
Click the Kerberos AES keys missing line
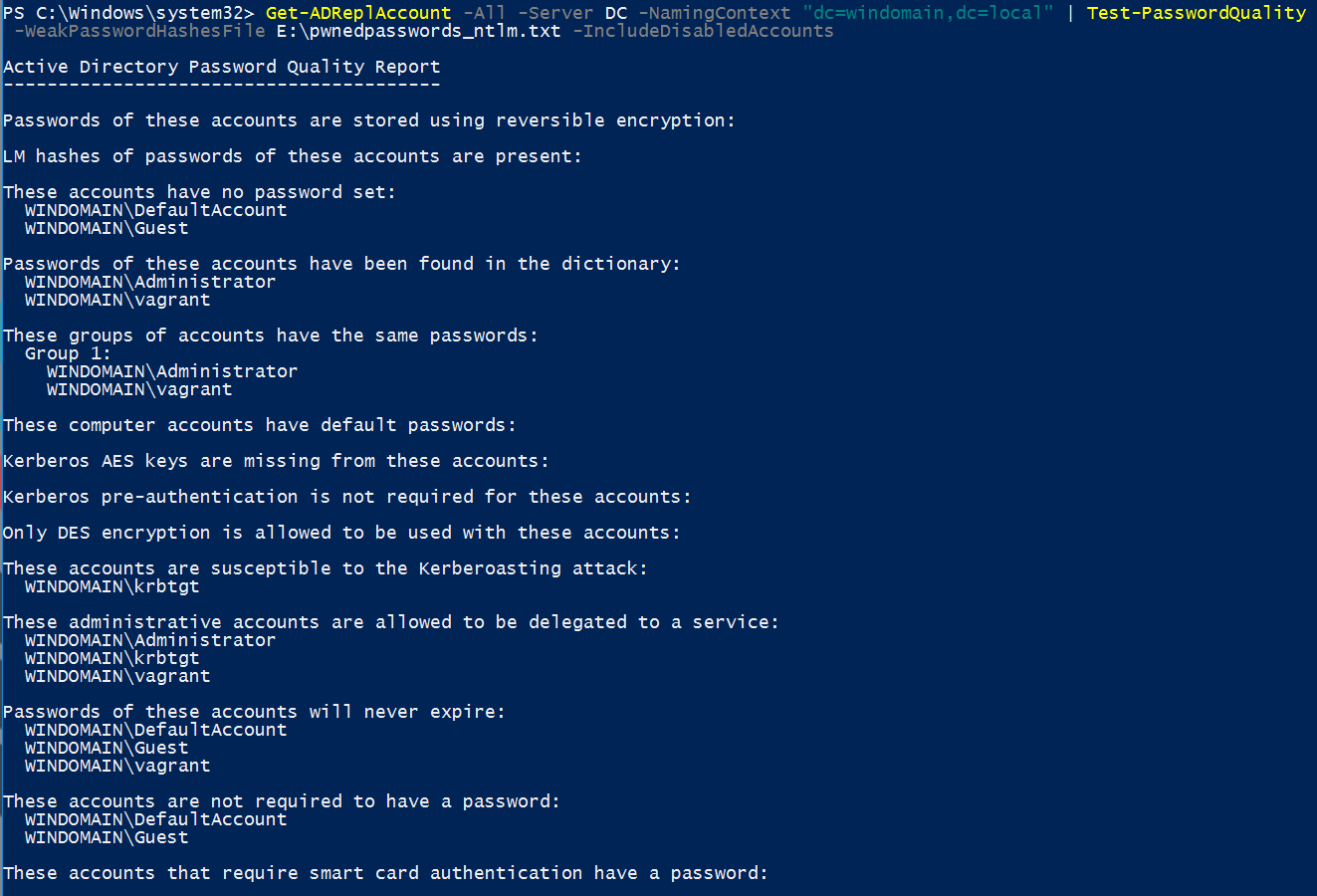(x=276, y=461)
